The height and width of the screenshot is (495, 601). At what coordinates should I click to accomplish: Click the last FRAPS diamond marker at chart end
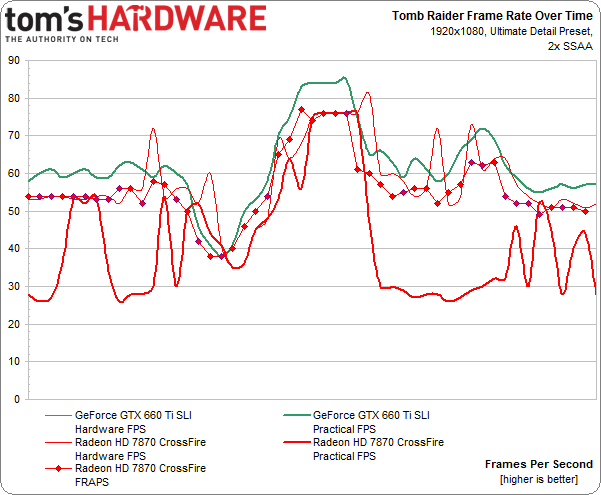pyautogui.click(x=585, y=211)
